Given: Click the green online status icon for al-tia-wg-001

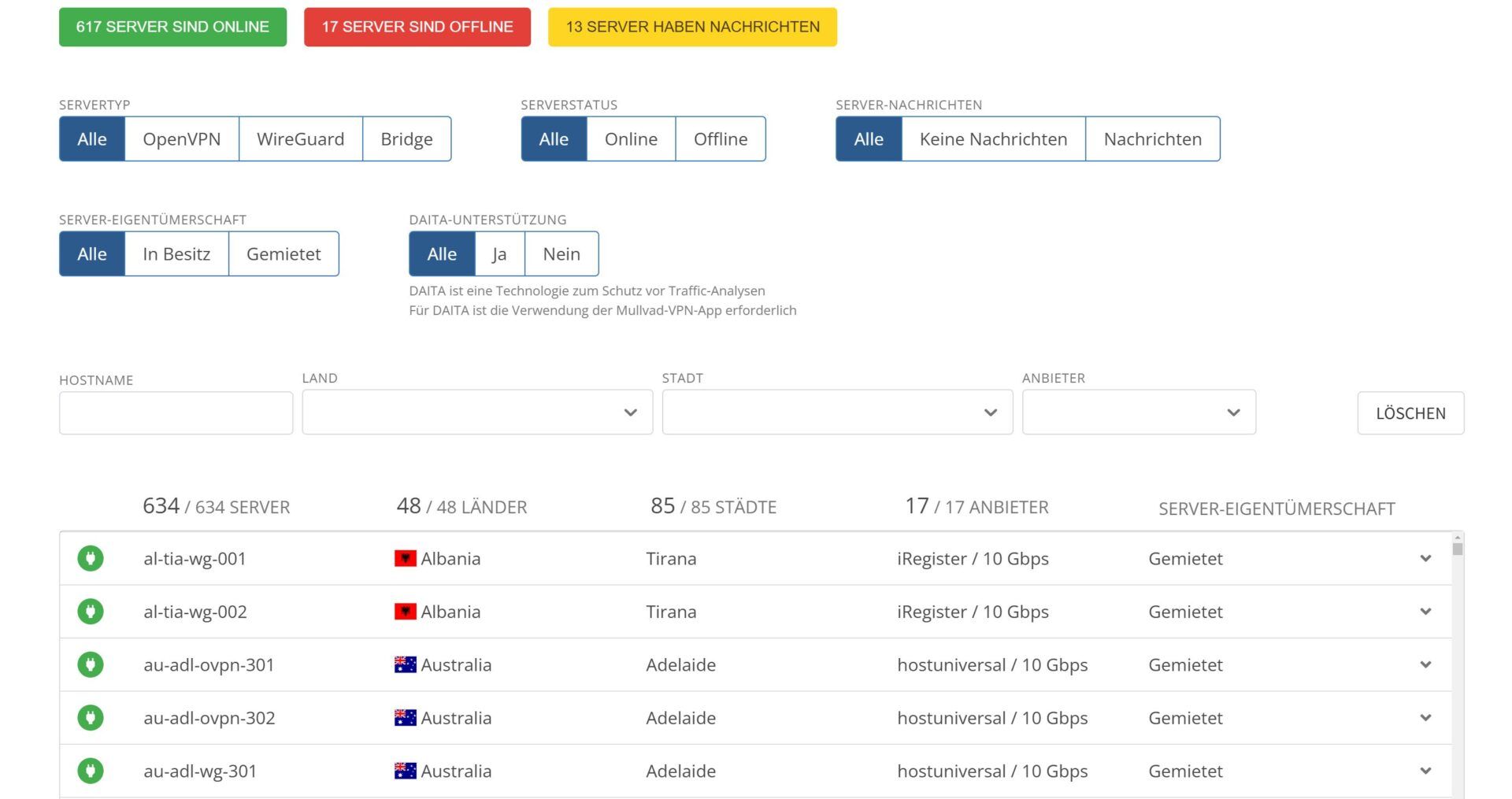Looking at the screenshot, I should tap(91, 558).
